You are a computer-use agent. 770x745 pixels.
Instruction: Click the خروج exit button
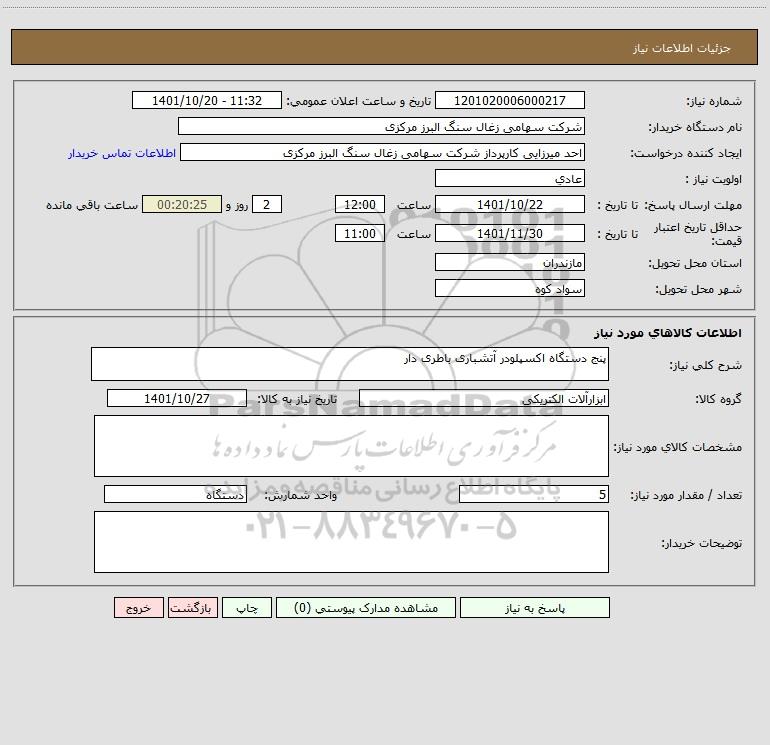click(138, 608)
